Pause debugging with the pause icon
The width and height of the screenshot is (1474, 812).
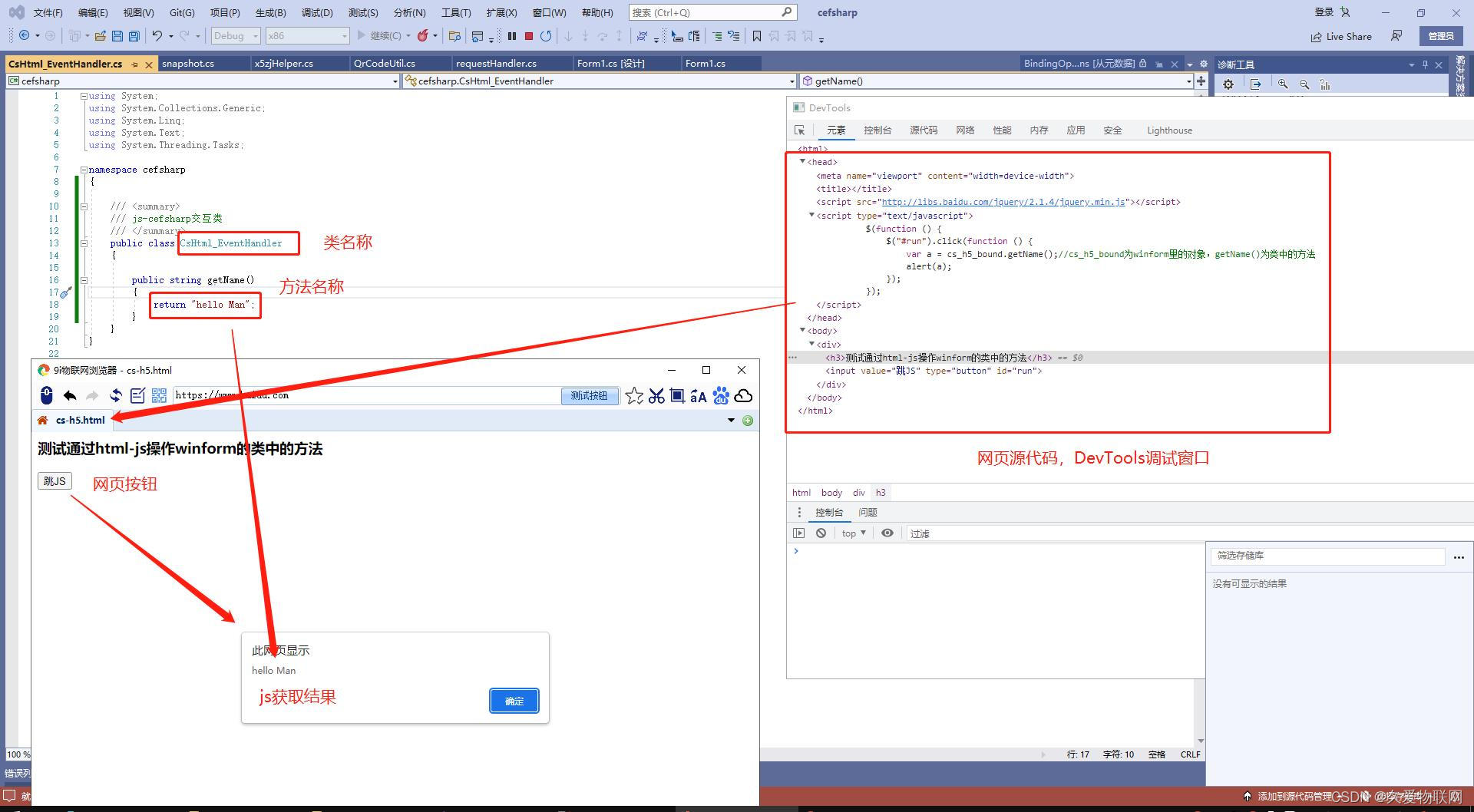(512, 35)
